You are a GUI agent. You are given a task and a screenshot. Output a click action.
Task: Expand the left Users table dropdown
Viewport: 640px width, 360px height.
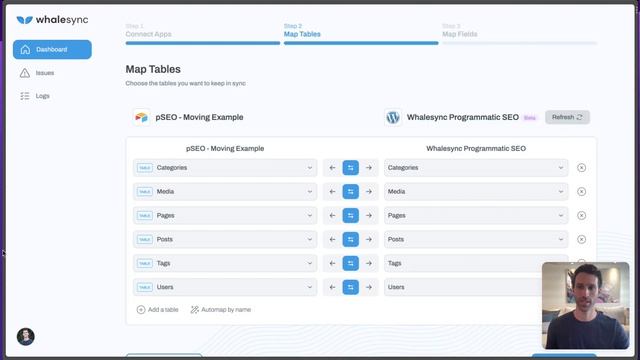(x=225, y=287)
